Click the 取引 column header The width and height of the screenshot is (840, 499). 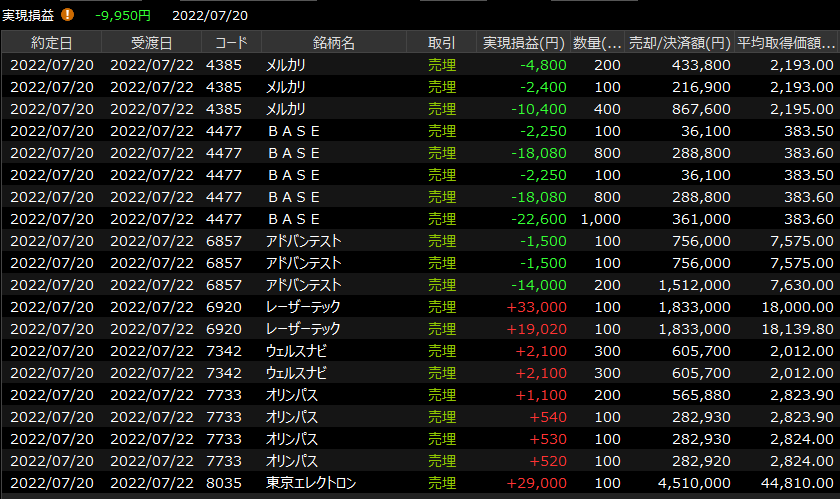coord(441,43)
